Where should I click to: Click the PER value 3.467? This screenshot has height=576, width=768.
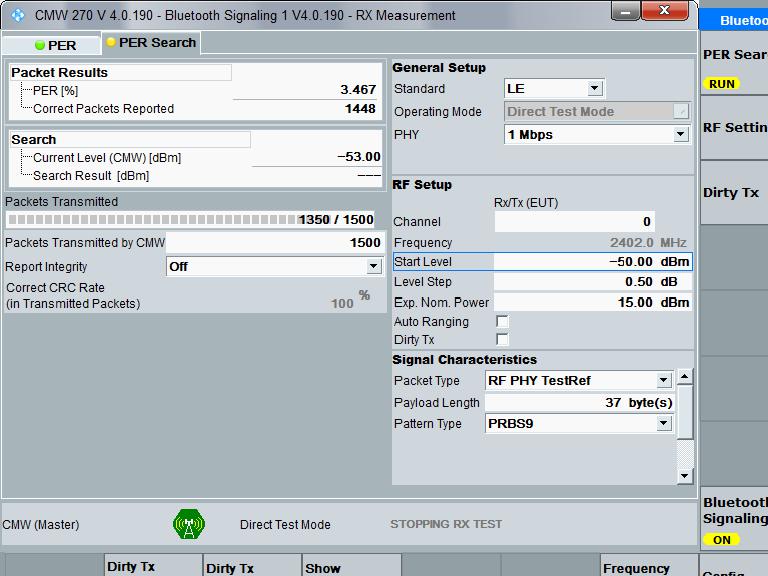click(358, 90)
